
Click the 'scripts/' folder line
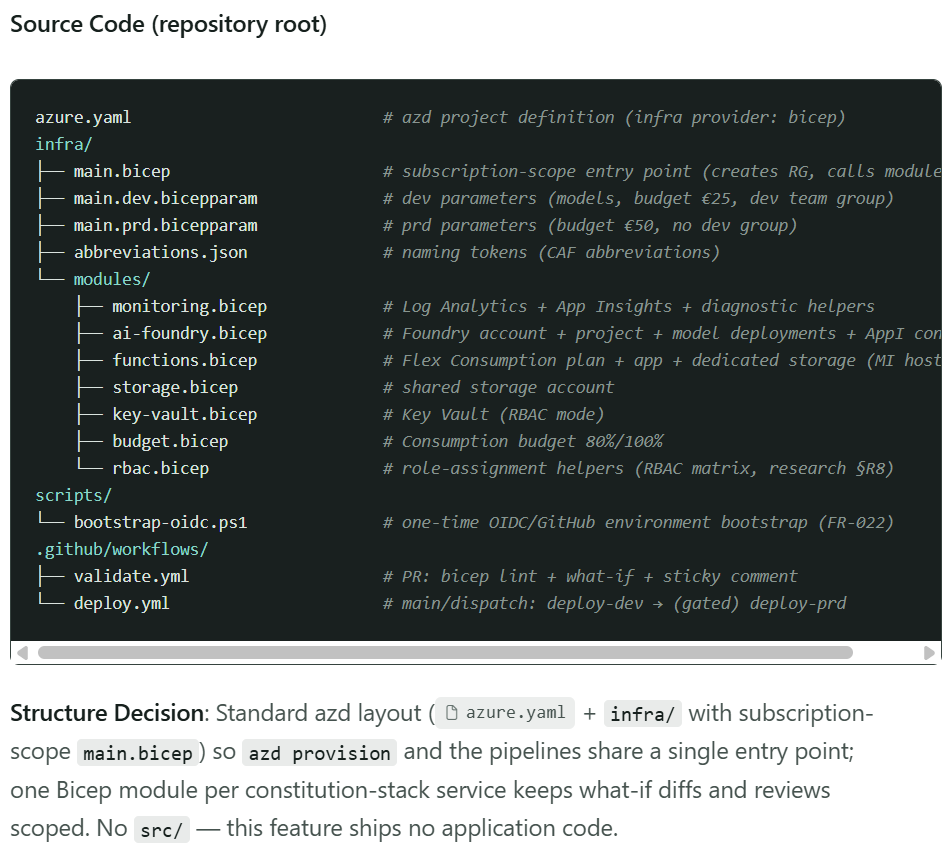pyautogui.click(x=73, y=495)
